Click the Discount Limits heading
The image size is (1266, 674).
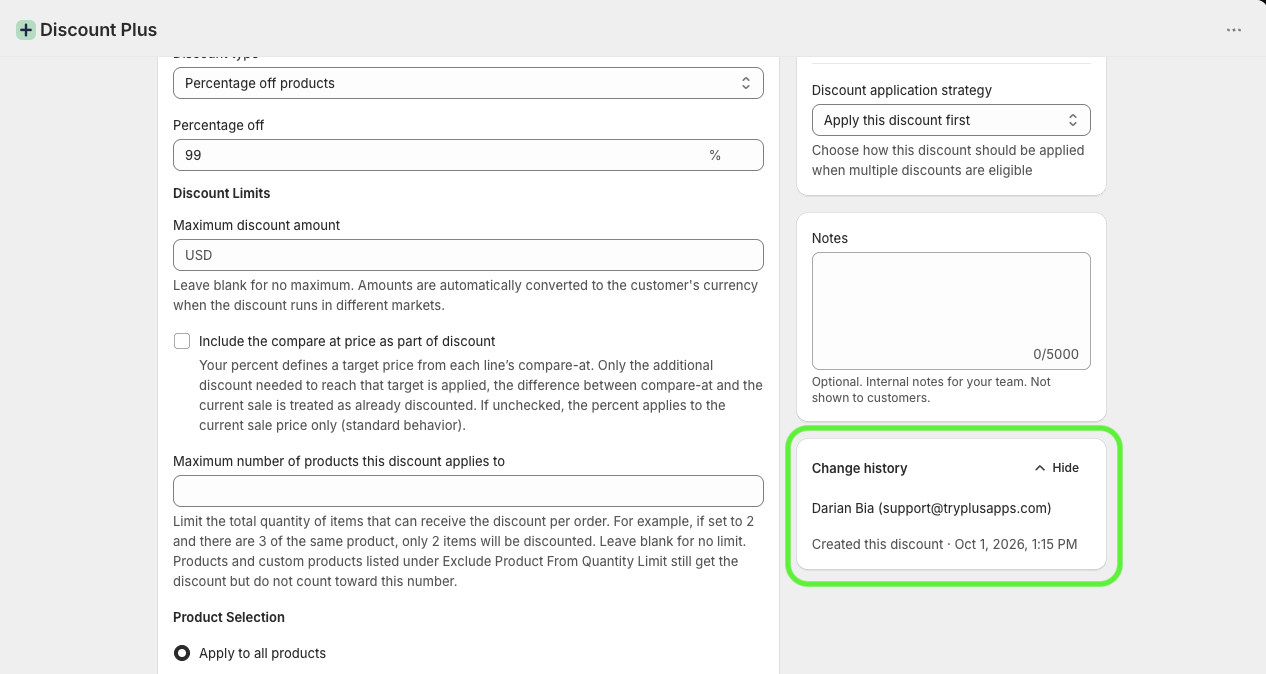click(x=222, y=193)
